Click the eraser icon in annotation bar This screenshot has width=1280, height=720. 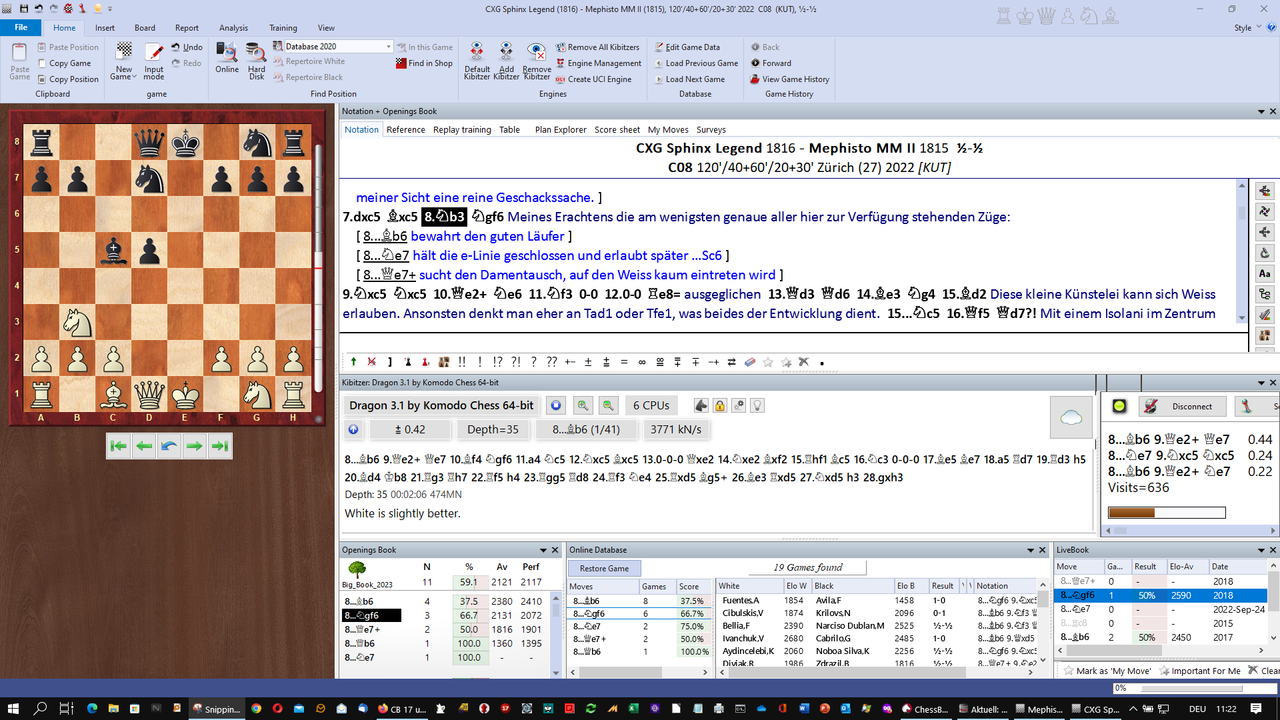tap(751, 362)
